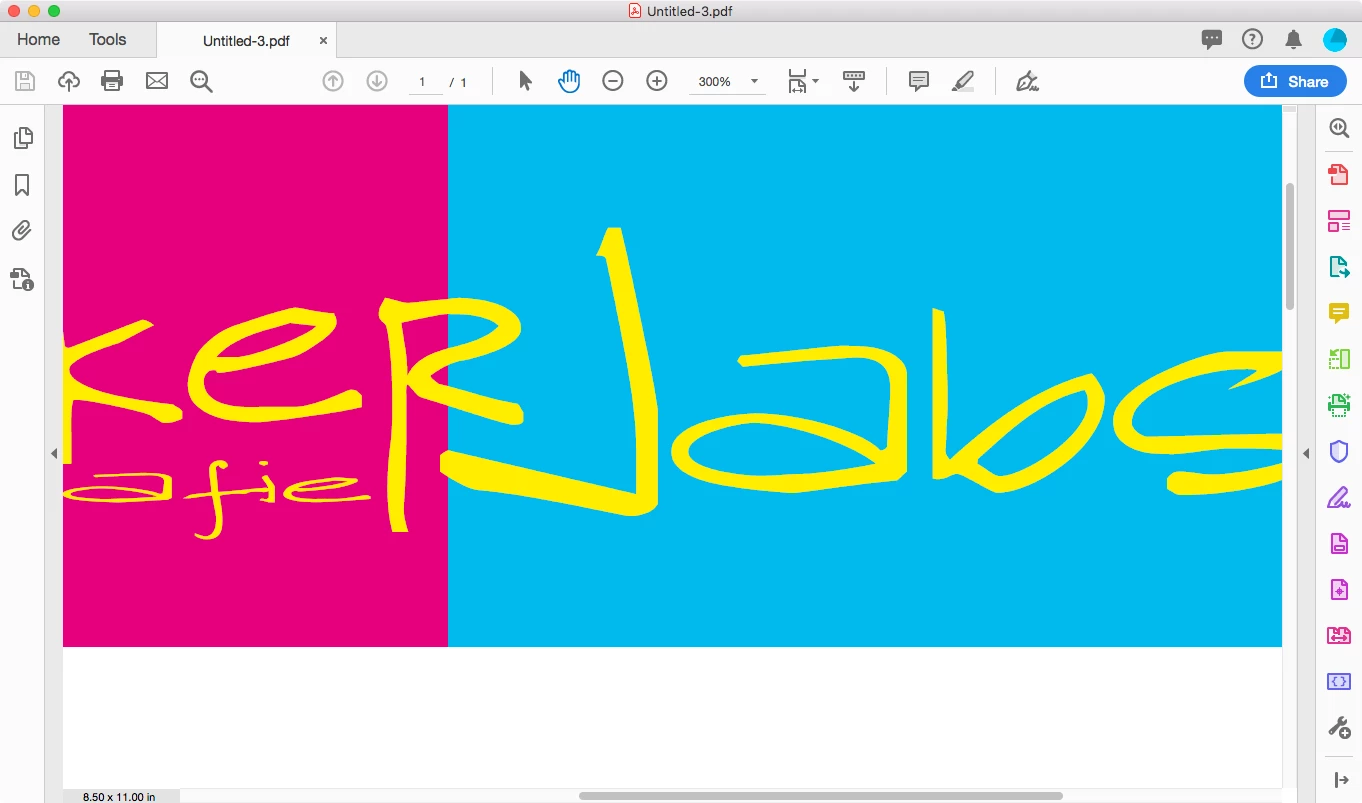Image resolution: width=1362 pixels, height=803 pixels.
Task: Activate the Hand pan tool
Action: click(x=569, y=81)
